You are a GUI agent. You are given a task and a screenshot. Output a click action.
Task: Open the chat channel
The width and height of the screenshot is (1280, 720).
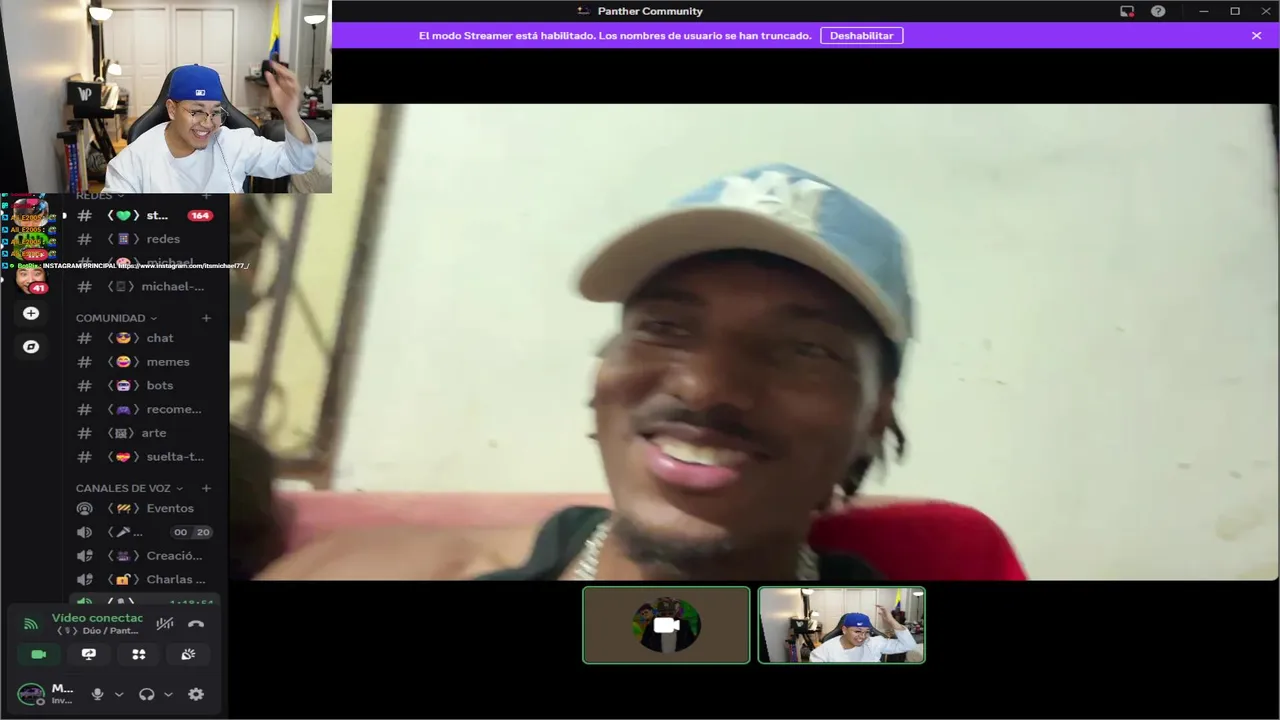click(145, 338)
